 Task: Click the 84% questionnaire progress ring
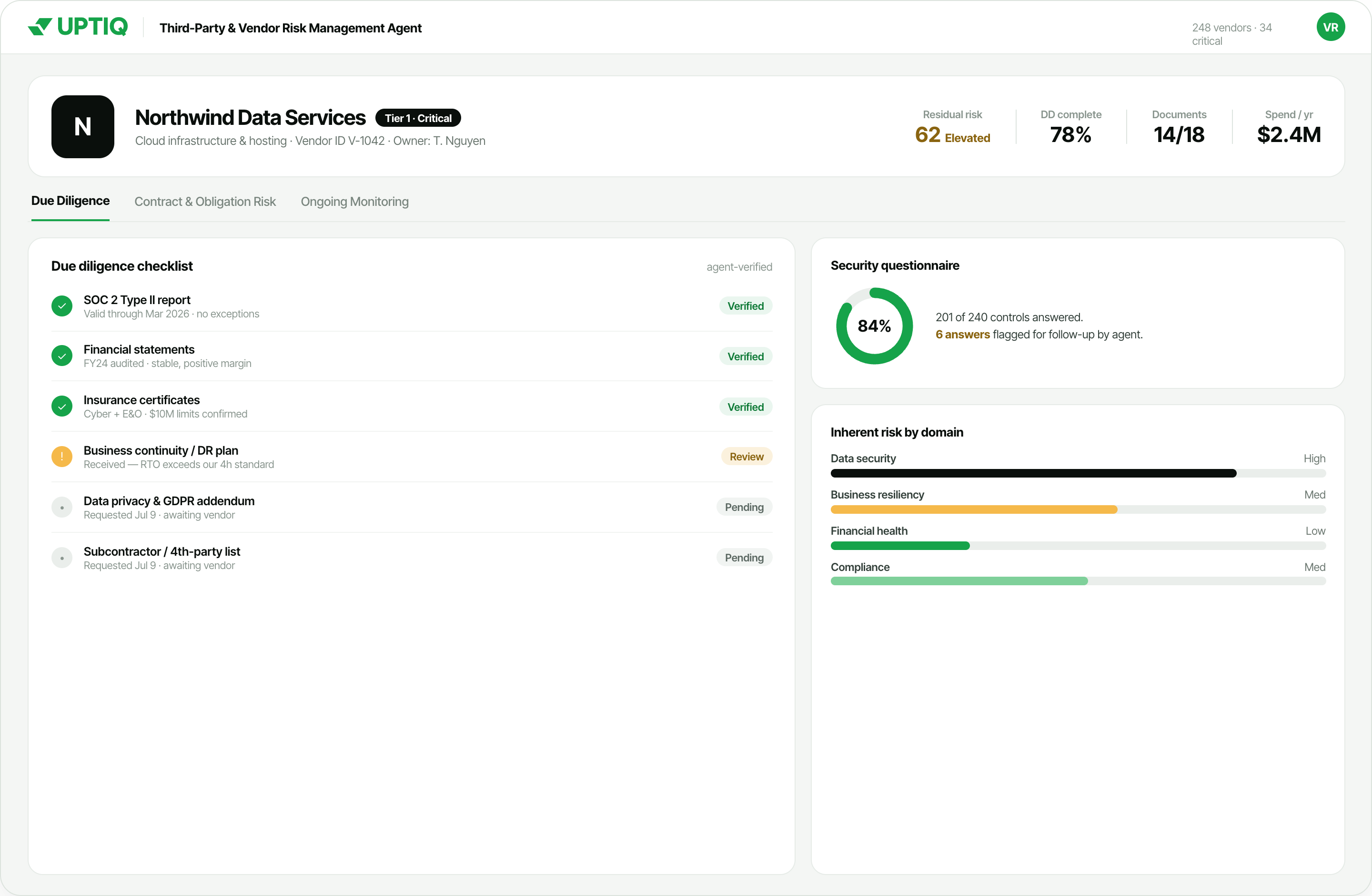click(875, 326)
